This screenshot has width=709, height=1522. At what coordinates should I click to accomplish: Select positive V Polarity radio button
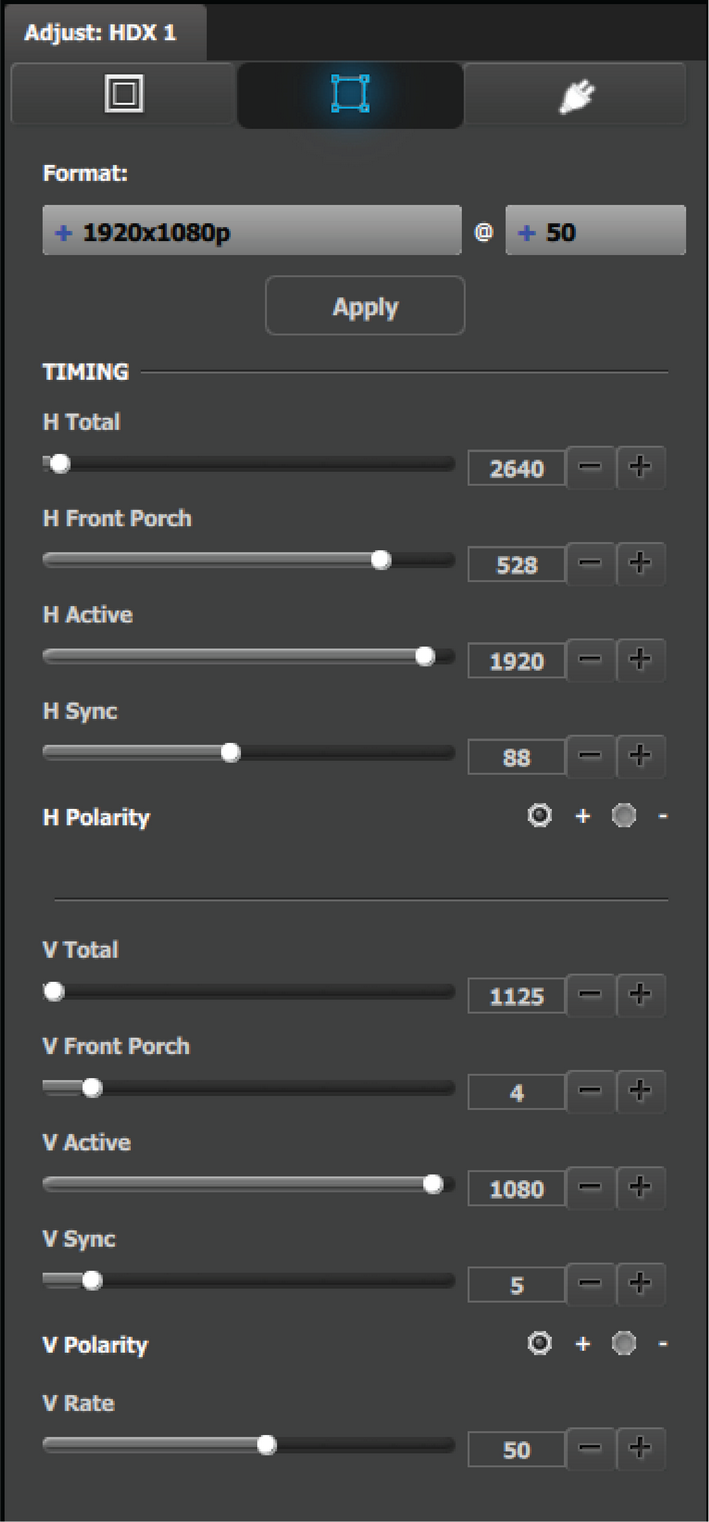(x=540, y=1343)
